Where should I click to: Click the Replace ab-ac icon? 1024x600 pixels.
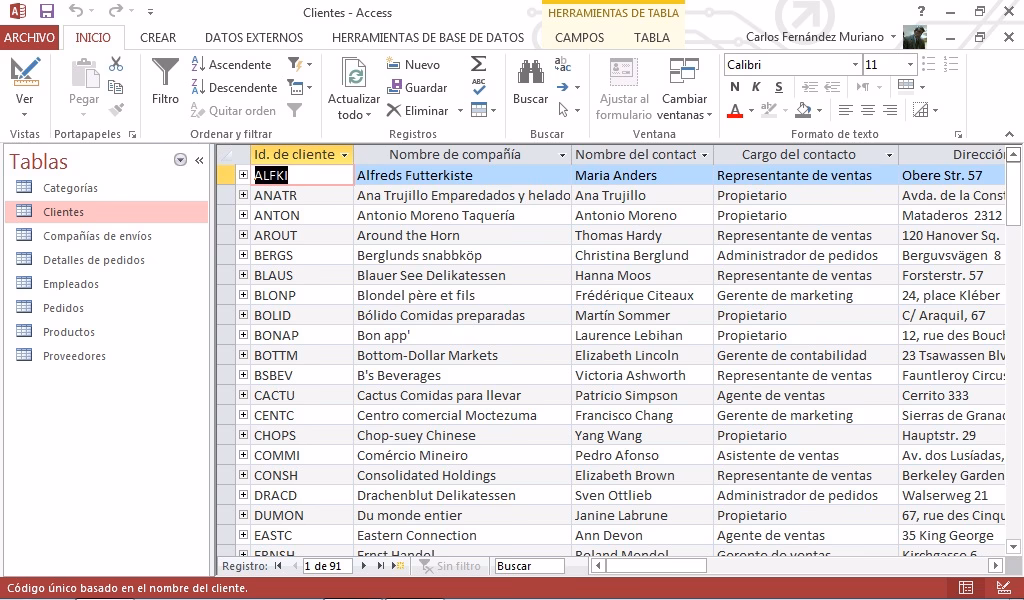(x=562, y=64)
